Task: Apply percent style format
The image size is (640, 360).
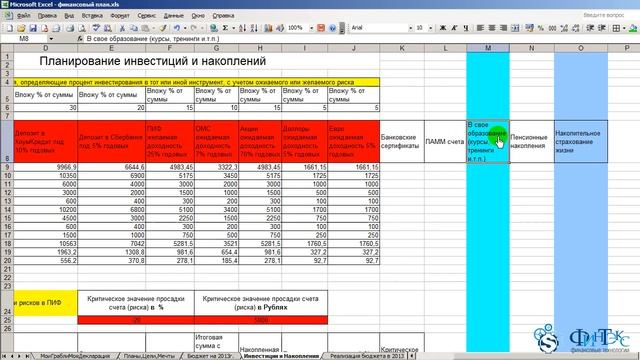Action: tap(541, 28)
